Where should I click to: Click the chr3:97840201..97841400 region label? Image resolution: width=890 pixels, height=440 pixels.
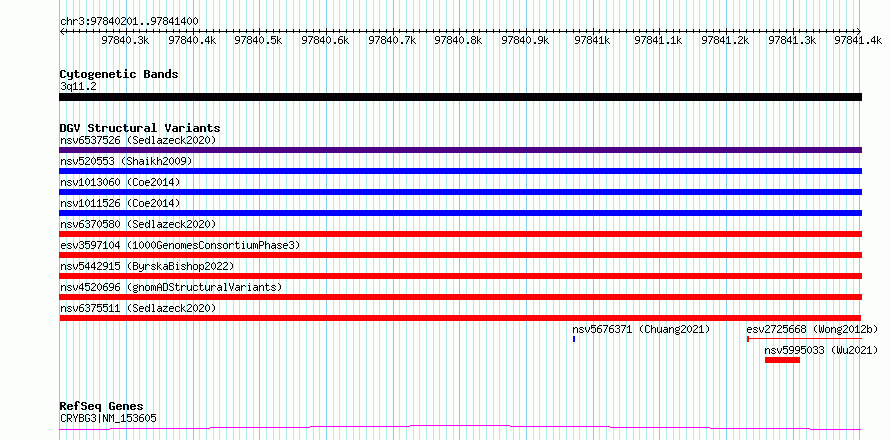[129, 22]
